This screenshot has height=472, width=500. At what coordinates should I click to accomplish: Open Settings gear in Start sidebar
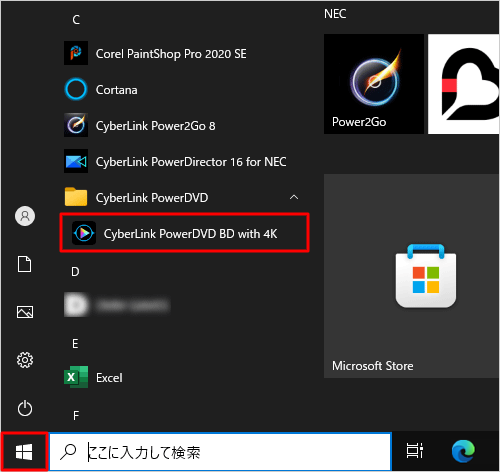25,360
